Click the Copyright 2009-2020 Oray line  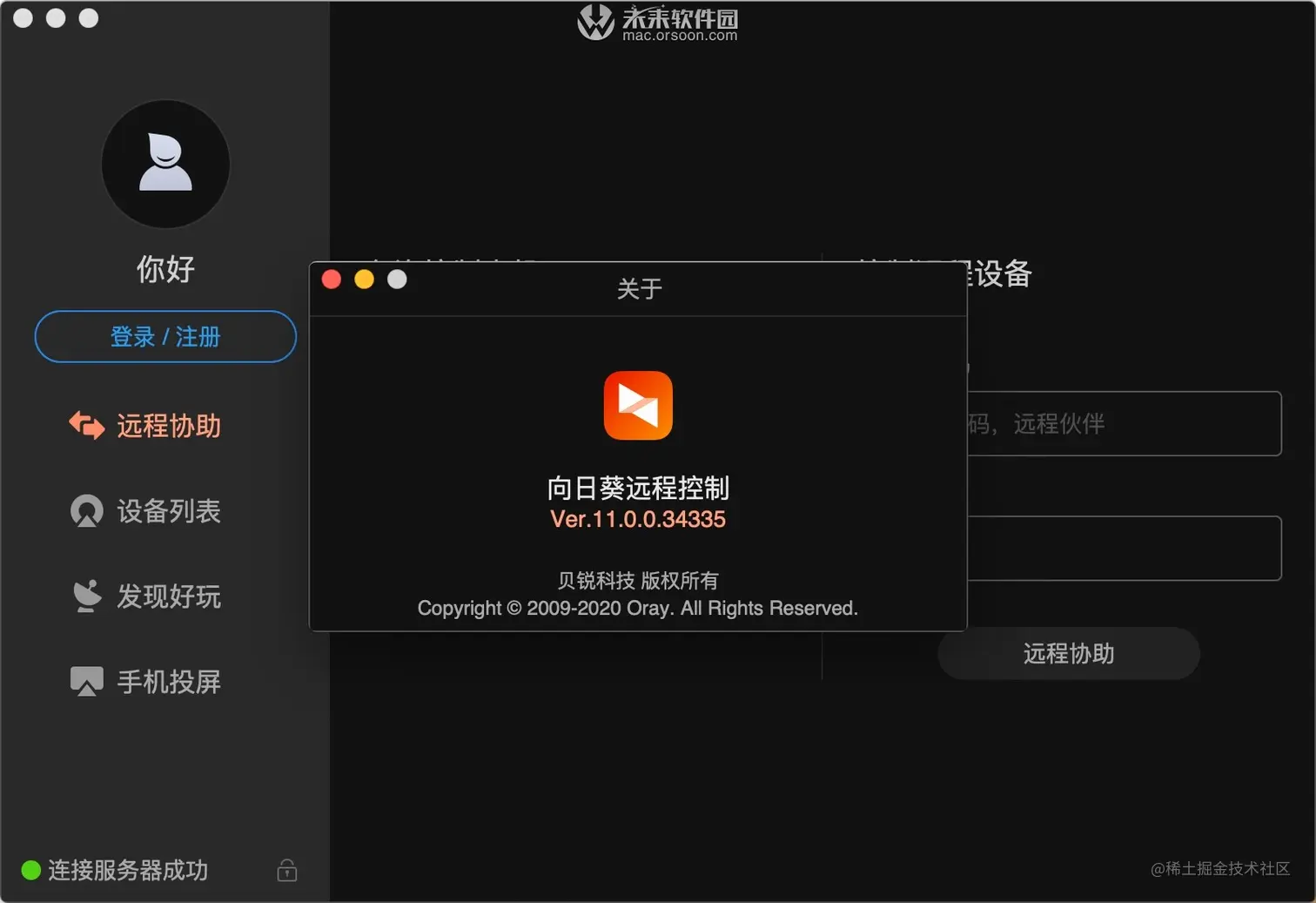point(638,608)
